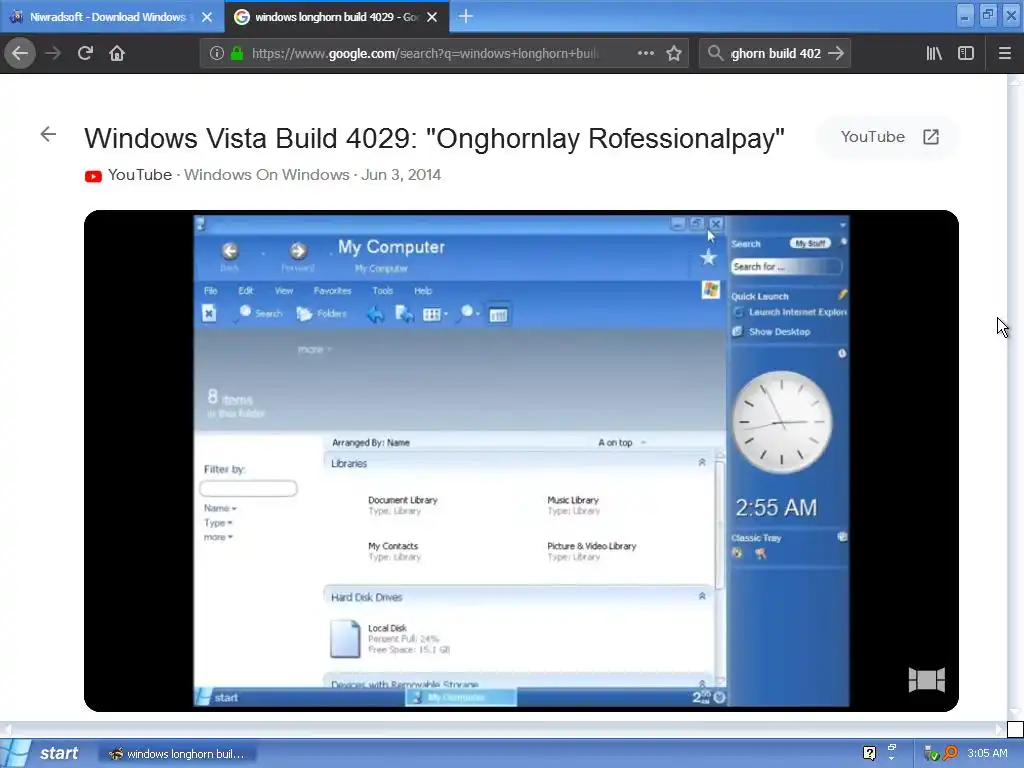This screenshot has height=768, width=1024.
Task: Click the horizontal scrollbar track
Action: [502, 729]
